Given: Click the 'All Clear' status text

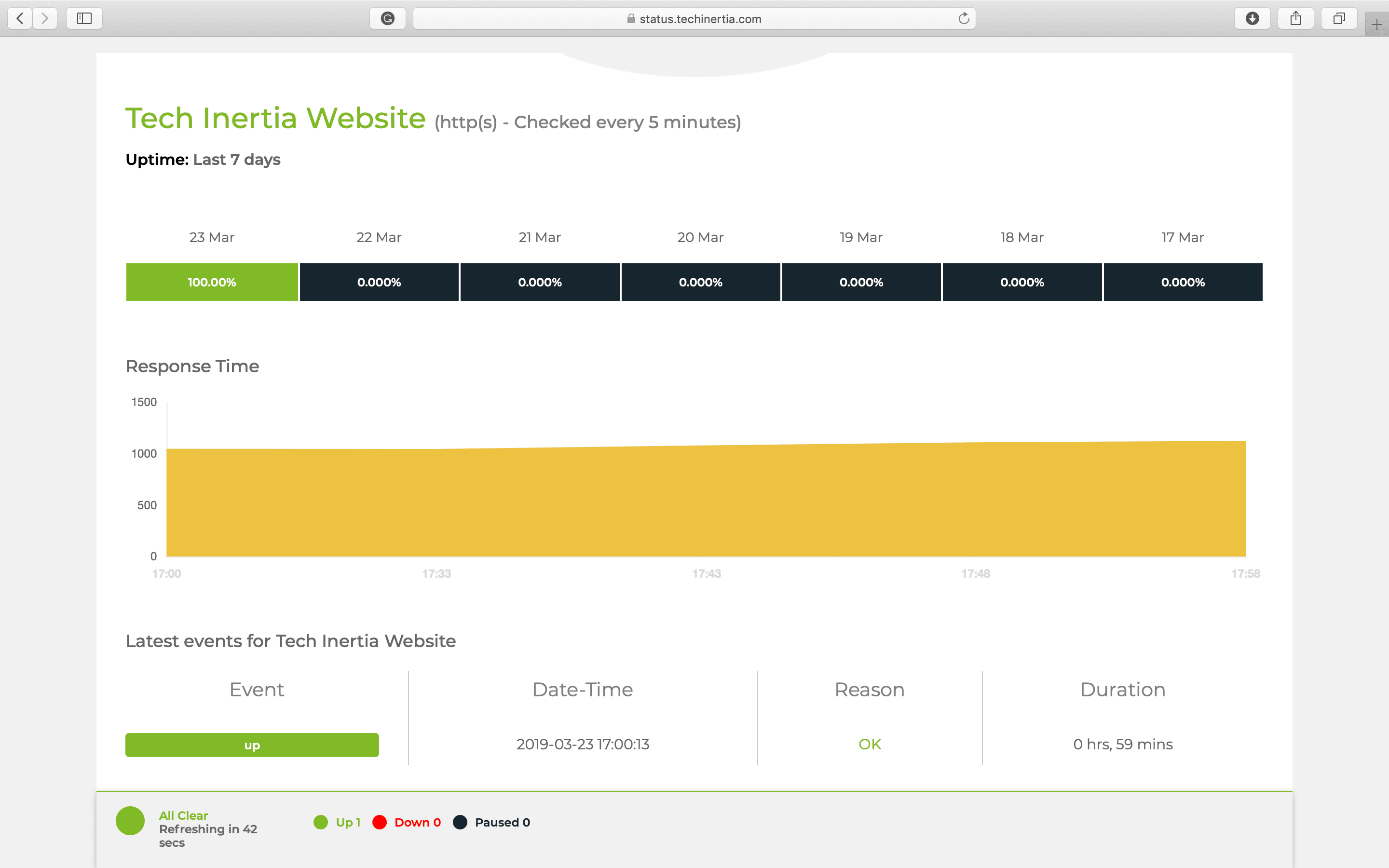Looking at the screenshot, I should click(x=183, y=815).
